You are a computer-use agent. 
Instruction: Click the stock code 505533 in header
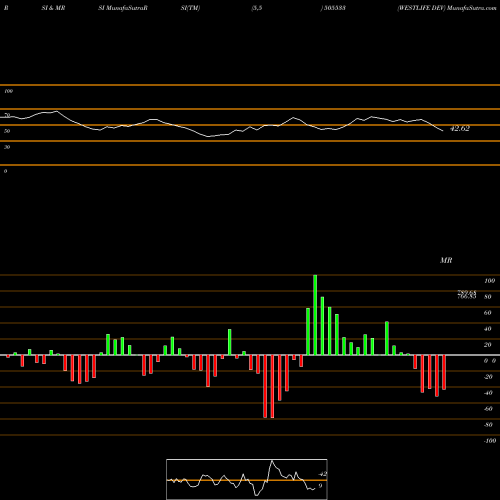(334, 8)
